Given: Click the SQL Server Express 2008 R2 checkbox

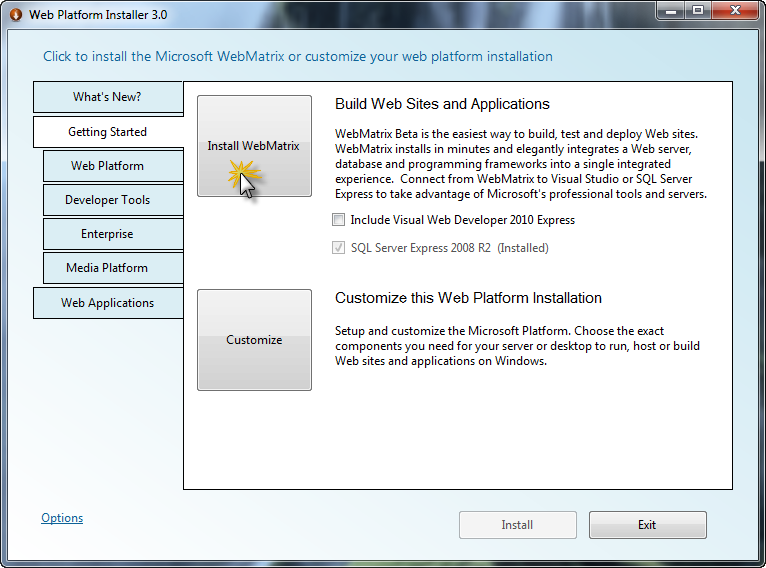Looking at the screenshot, I should point(339,248).
